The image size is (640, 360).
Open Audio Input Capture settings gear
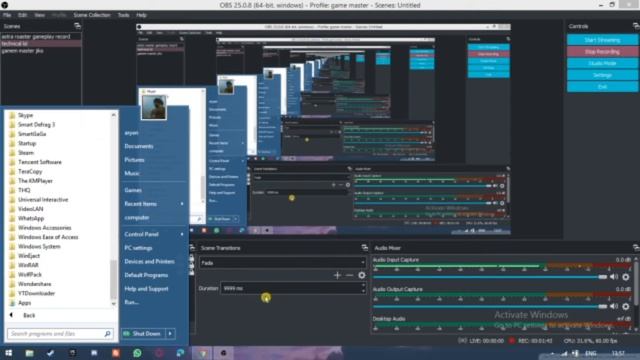point(626,277)
